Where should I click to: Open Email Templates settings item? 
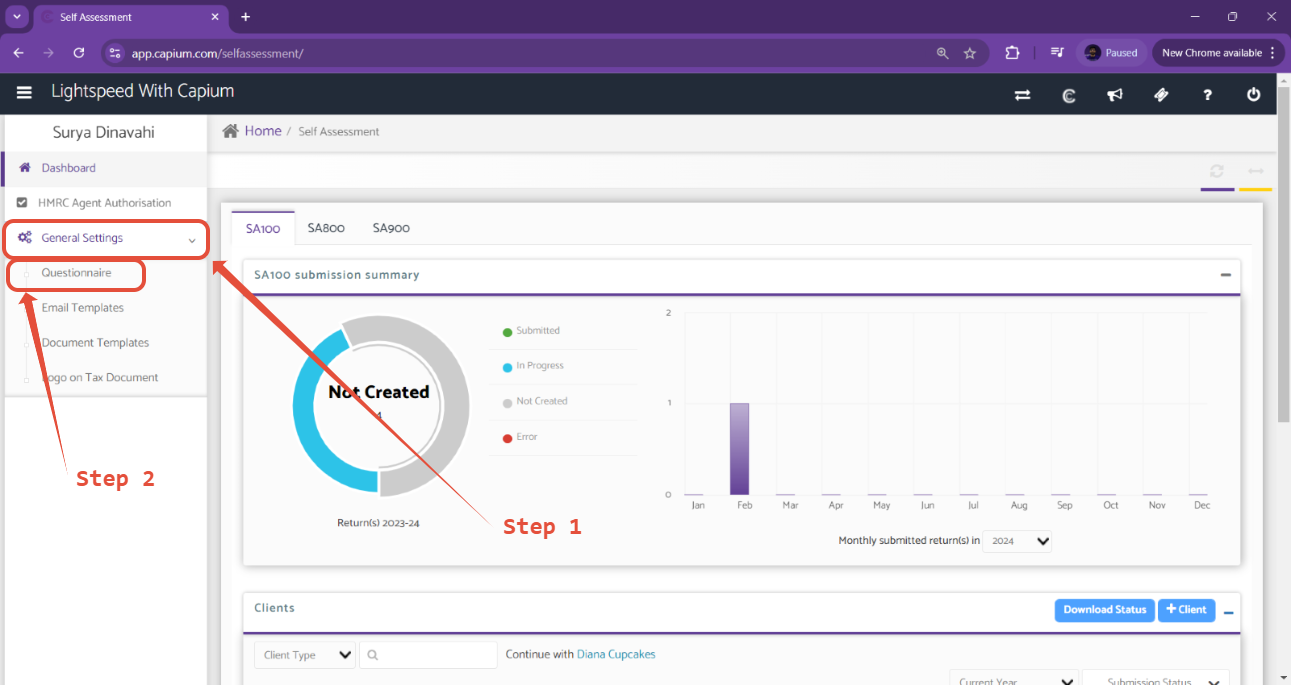83,308
